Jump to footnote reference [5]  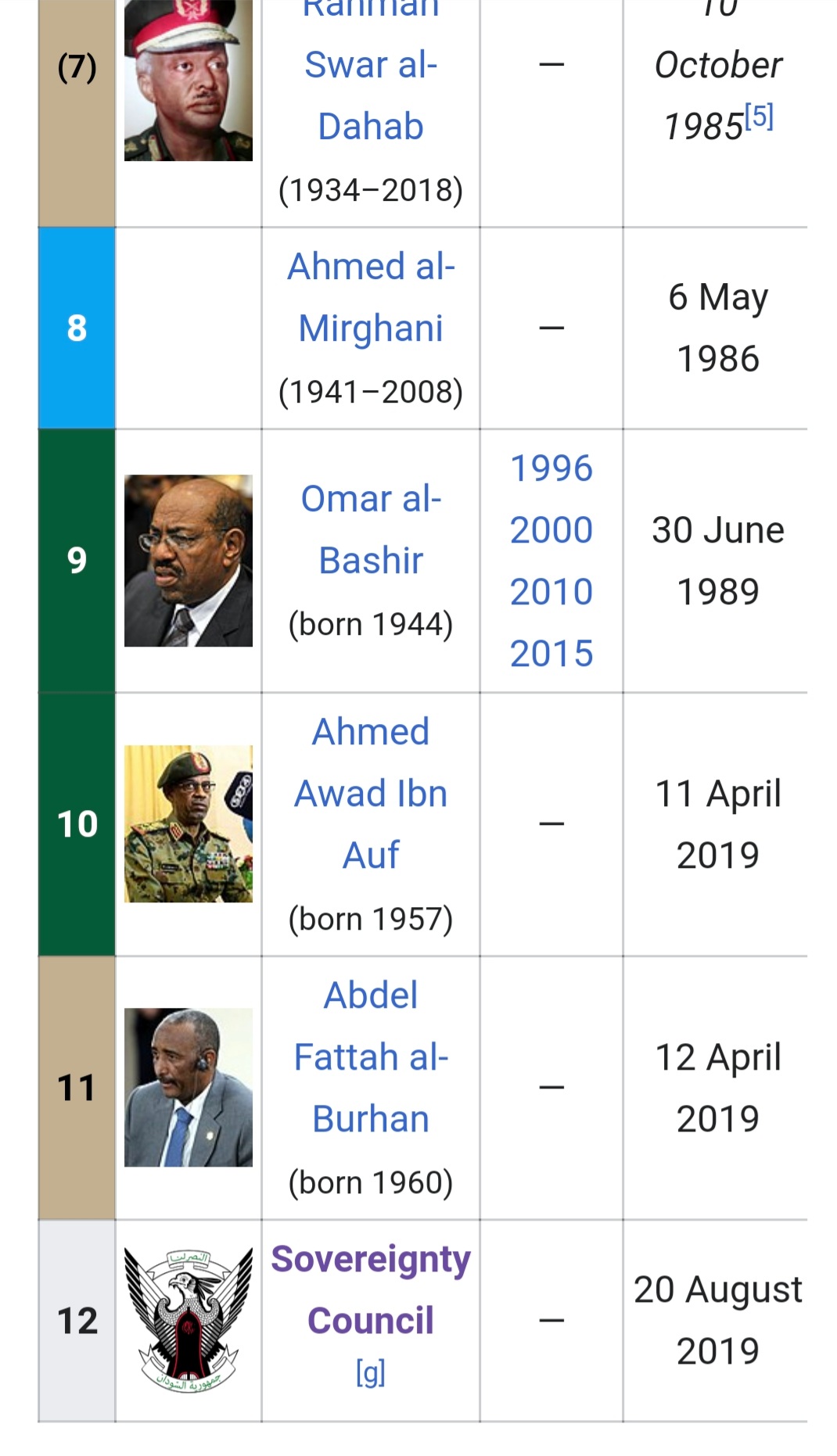coord(759,117)
